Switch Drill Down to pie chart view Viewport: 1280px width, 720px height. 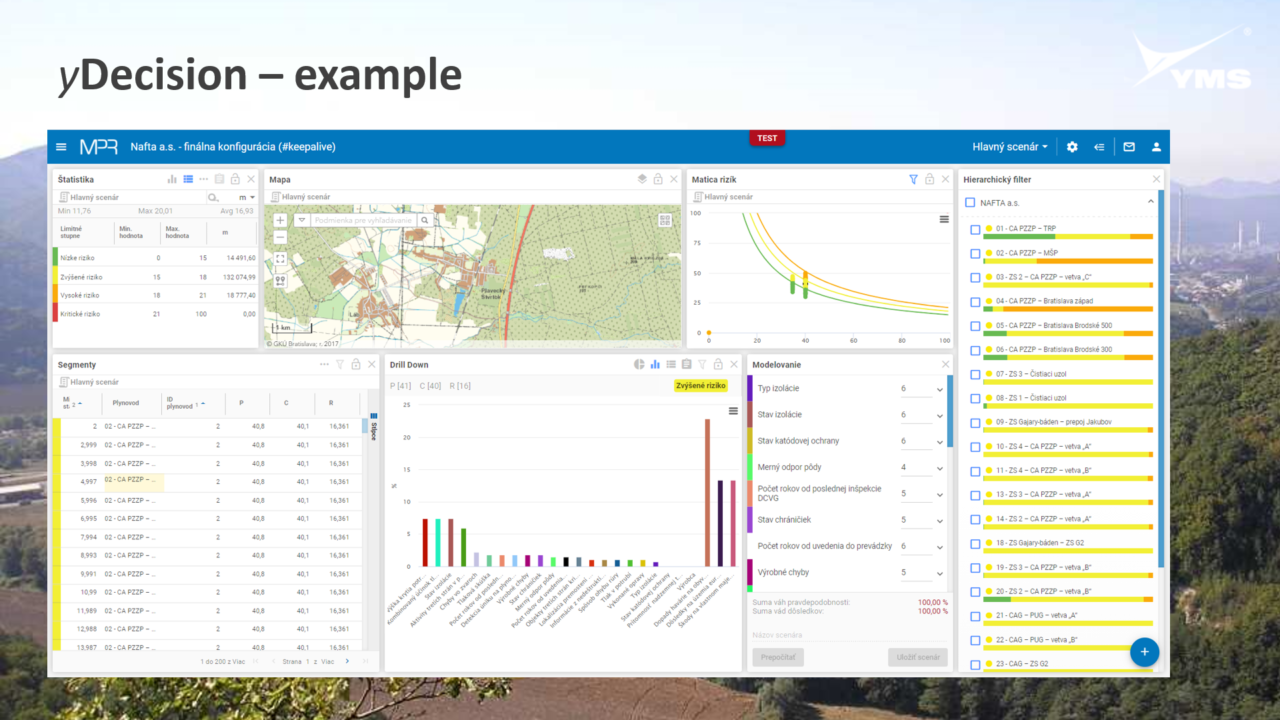coord(639,364)
